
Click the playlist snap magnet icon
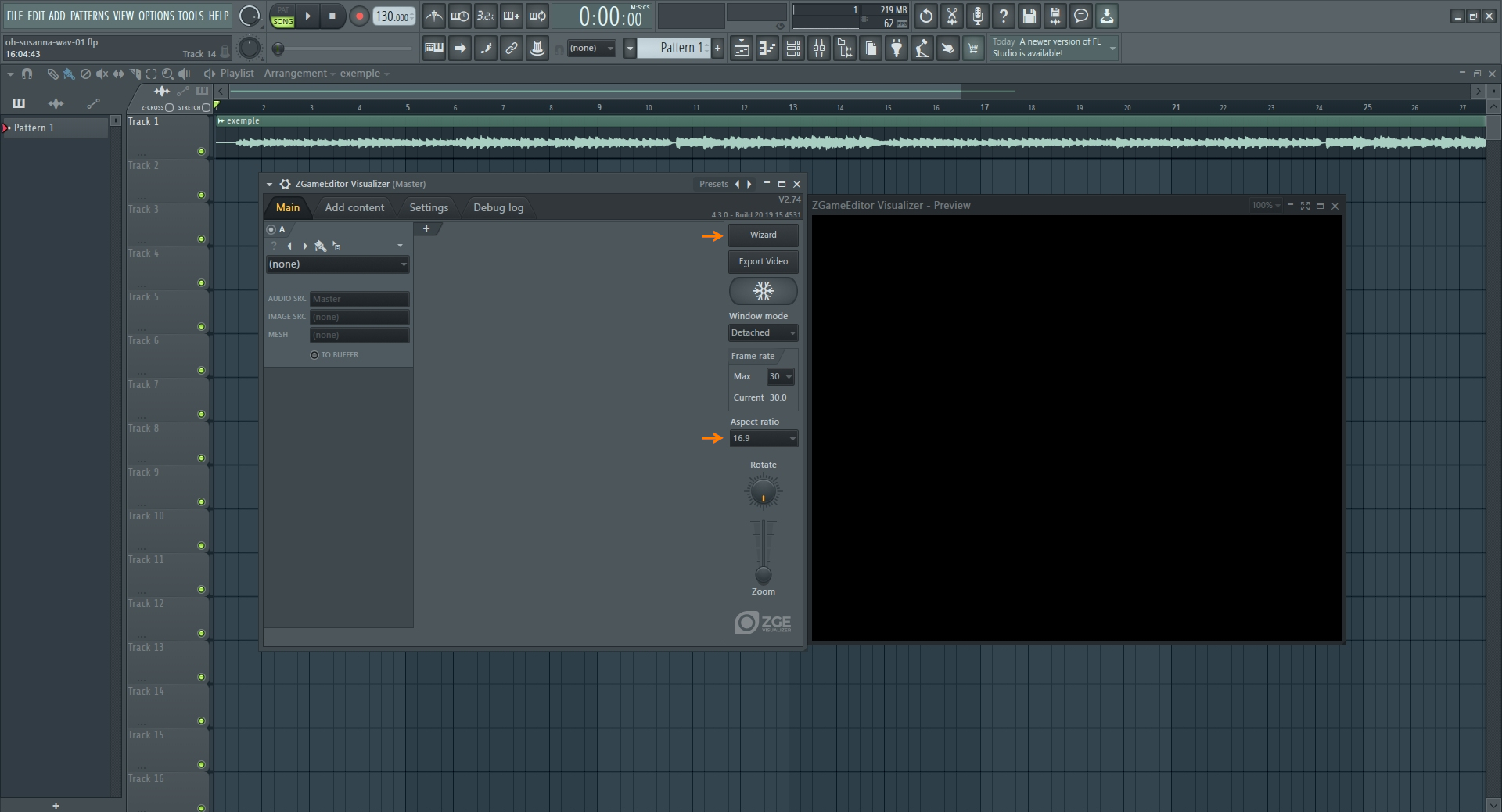[27, 74]
